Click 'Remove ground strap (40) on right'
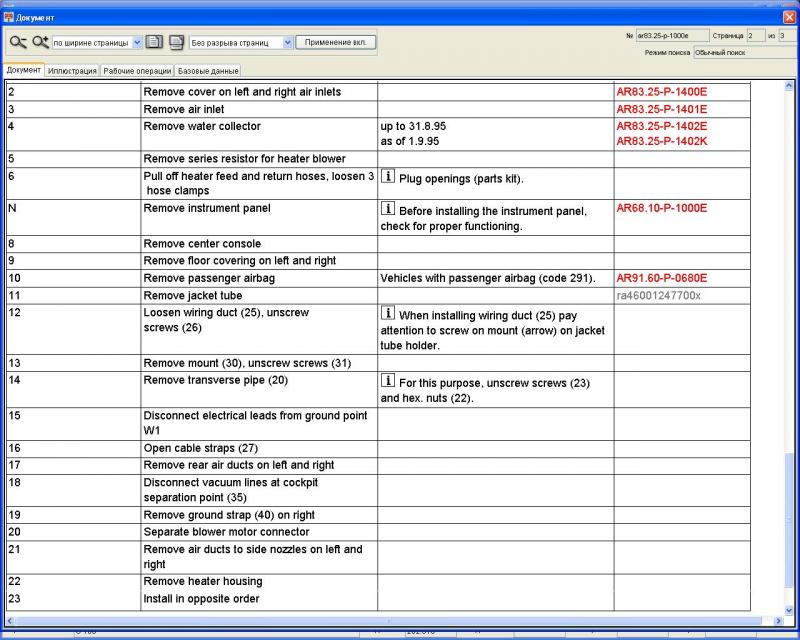 tap(229, 515)
